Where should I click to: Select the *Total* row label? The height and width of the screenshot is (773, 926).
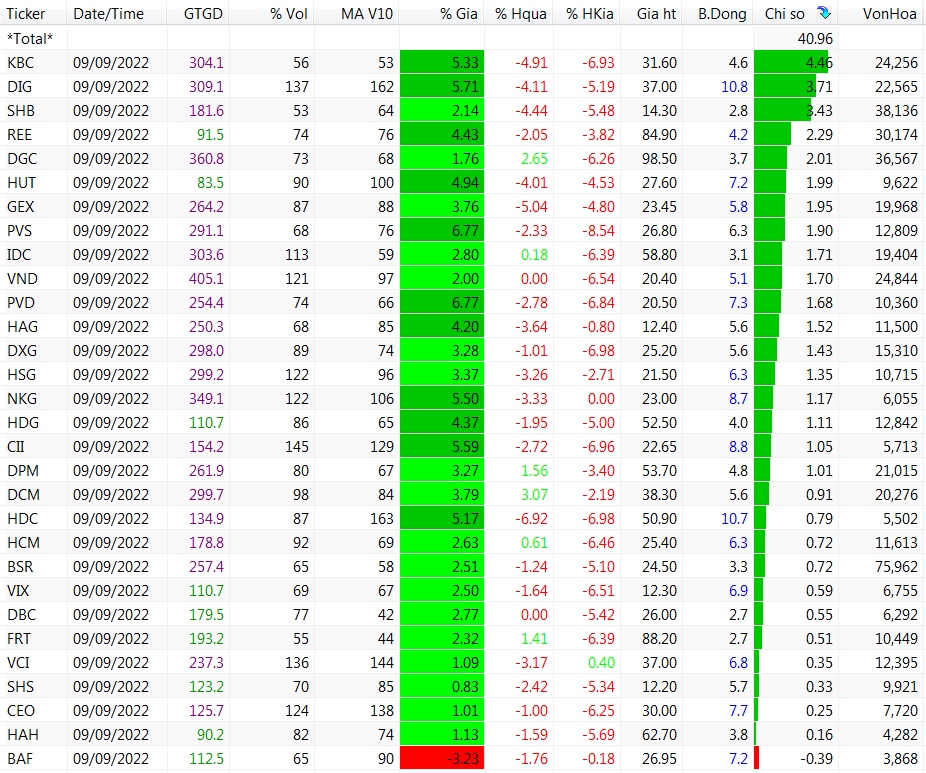[x=30, y=39]
